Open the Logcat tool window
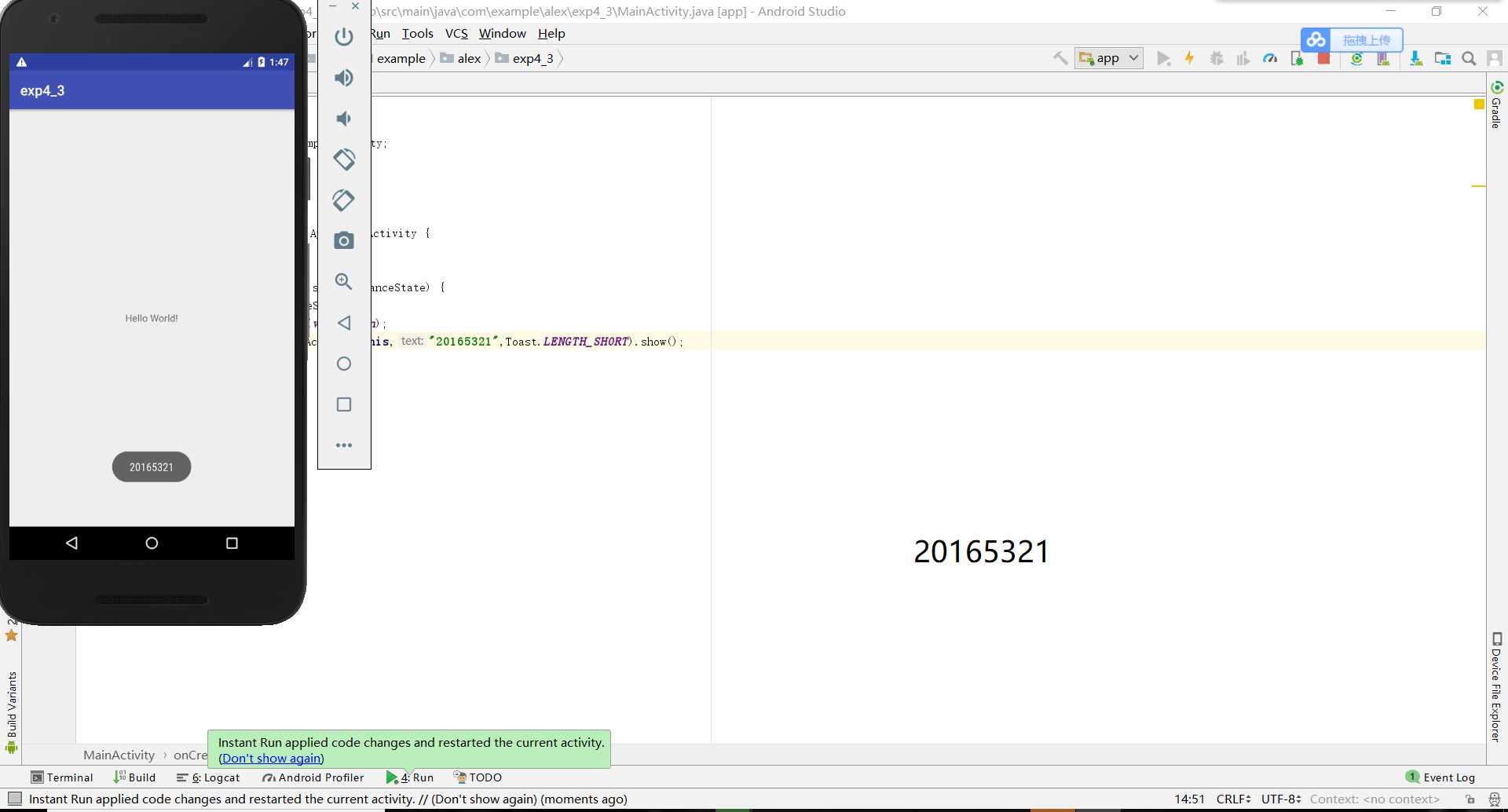This screenshot has height=812, width=1508. point(208,777)
